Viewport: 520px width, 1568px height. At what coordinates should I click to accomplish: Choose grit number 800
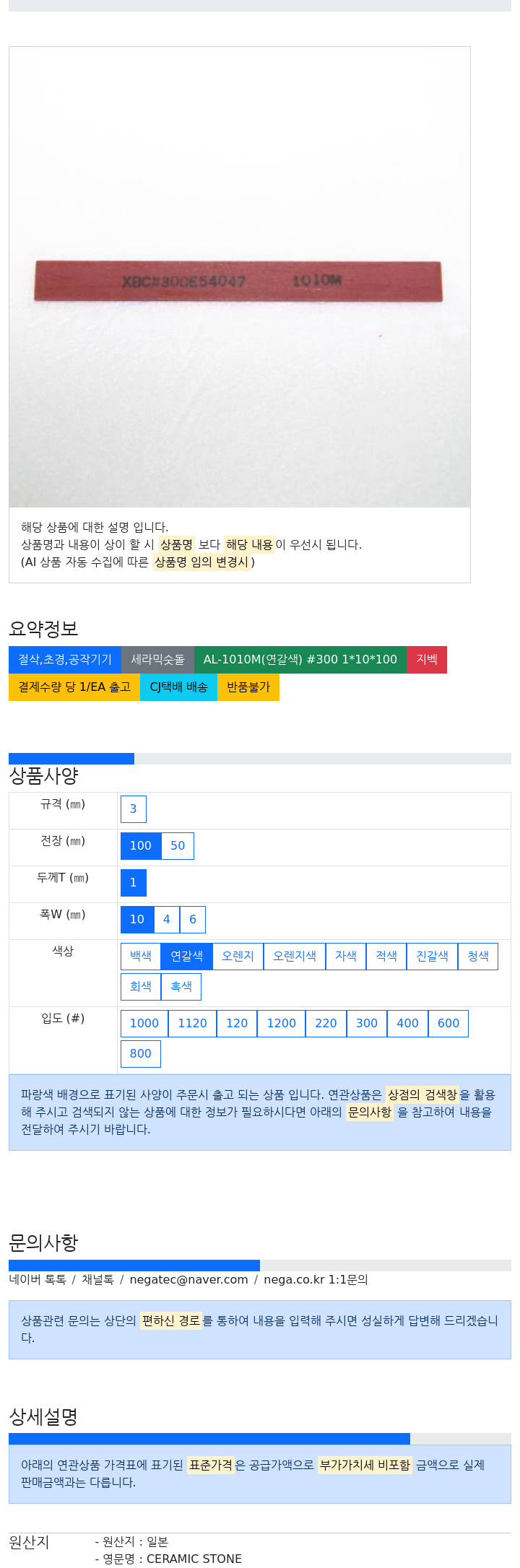141,1054
